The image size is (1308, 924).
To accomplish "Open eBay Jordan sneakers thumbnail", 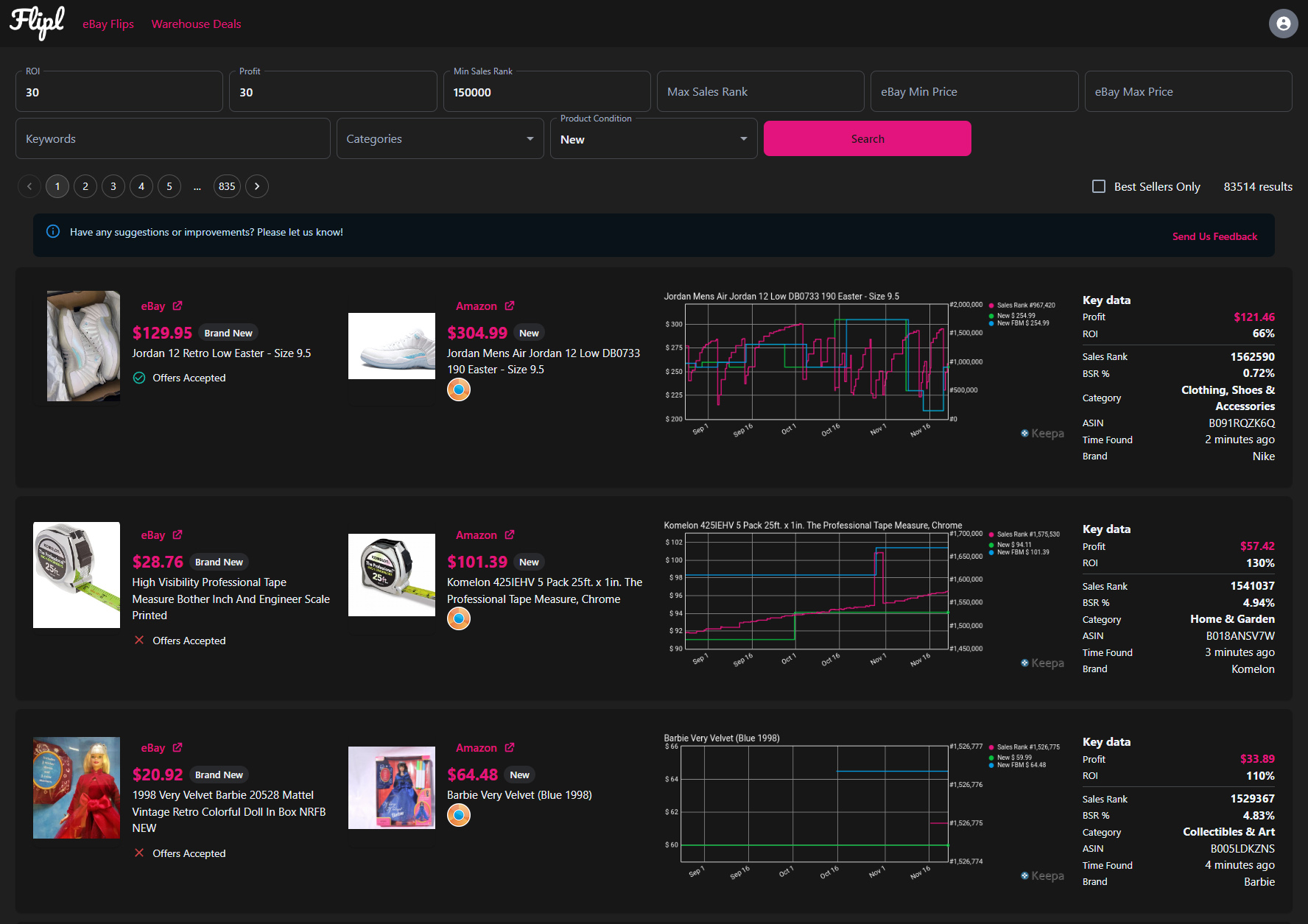I will (83, 346).
